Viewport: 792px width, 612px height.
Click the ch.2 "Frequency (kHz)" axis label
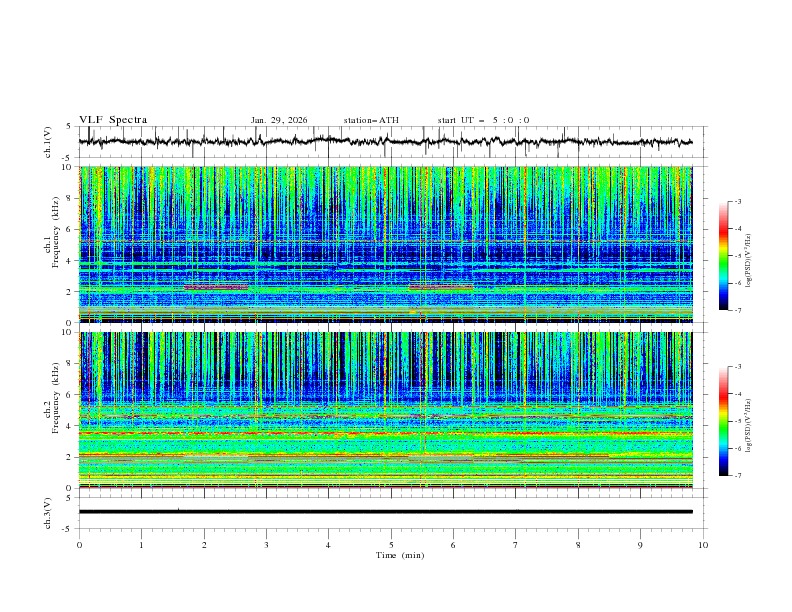click(x=56, y=398)
